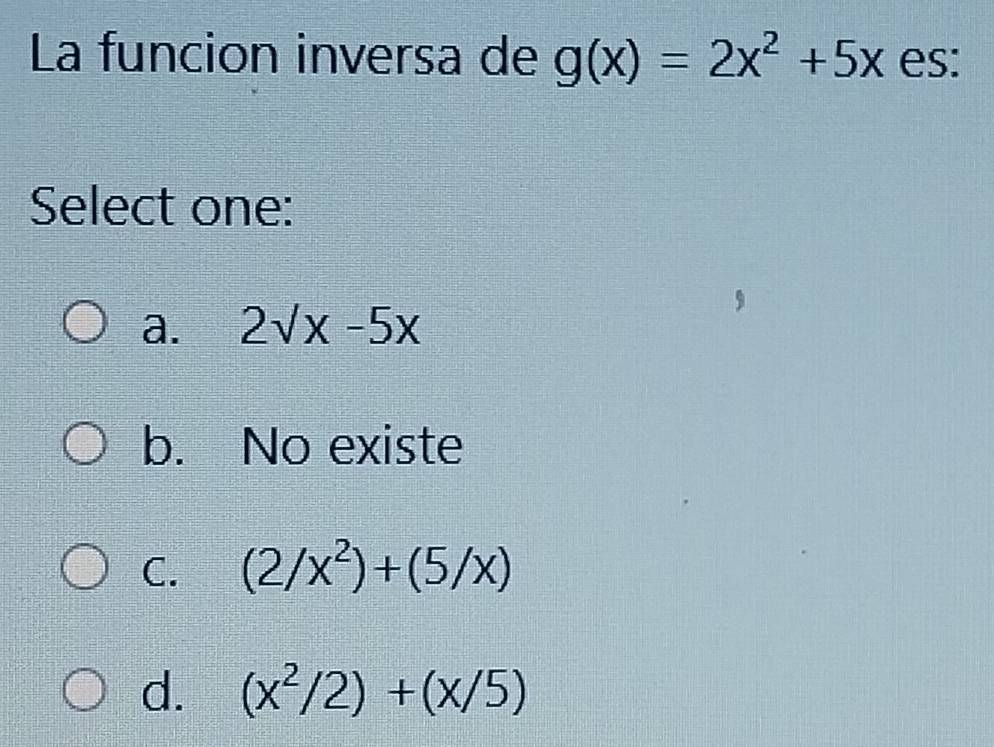Select answer option d radio button
Image resolution: width=994 pixels, height=747 pixels.
pyautogui.click(x=85, y=690)
